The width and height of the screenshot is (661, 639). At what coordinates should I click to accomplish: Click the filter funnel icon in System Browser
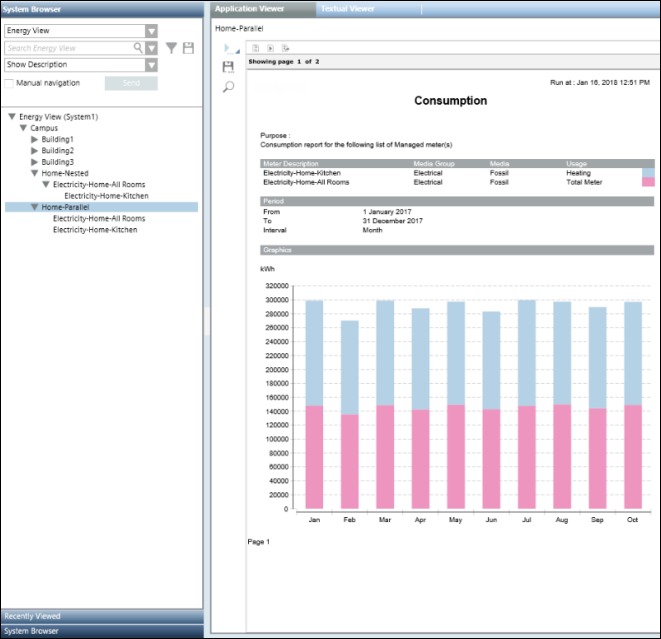(x=171, y=47)
